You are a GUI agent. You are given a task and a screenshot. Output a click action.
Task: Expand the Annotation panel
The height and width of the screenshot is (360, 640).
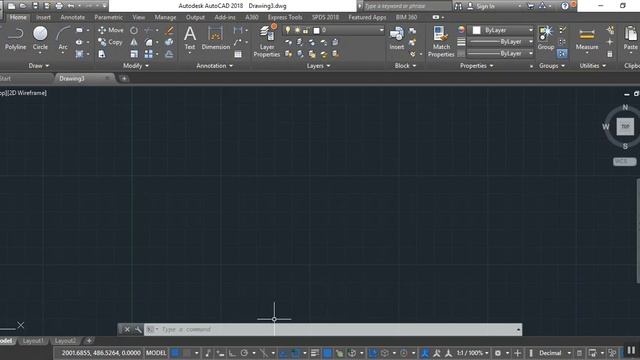(x=214, y=66)
